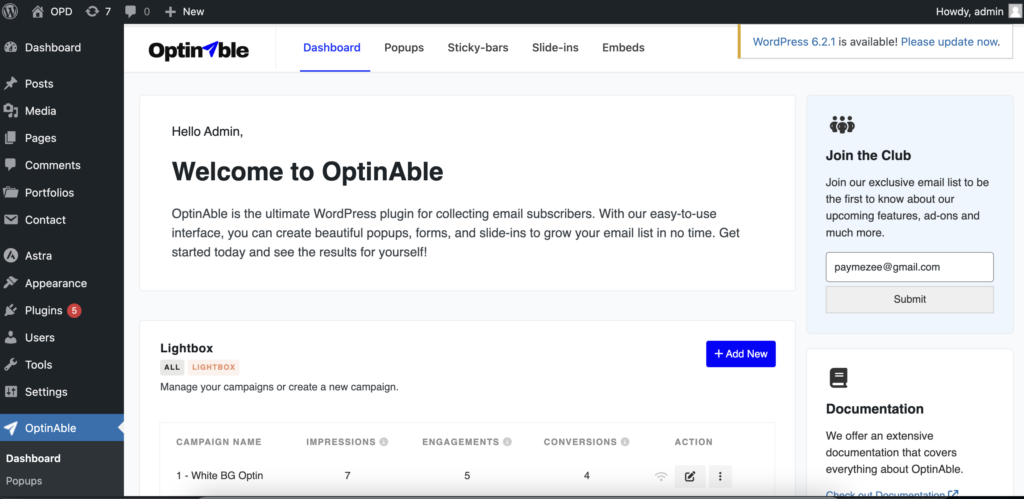Click edit icon for White BG Optin

pos(690,476)
